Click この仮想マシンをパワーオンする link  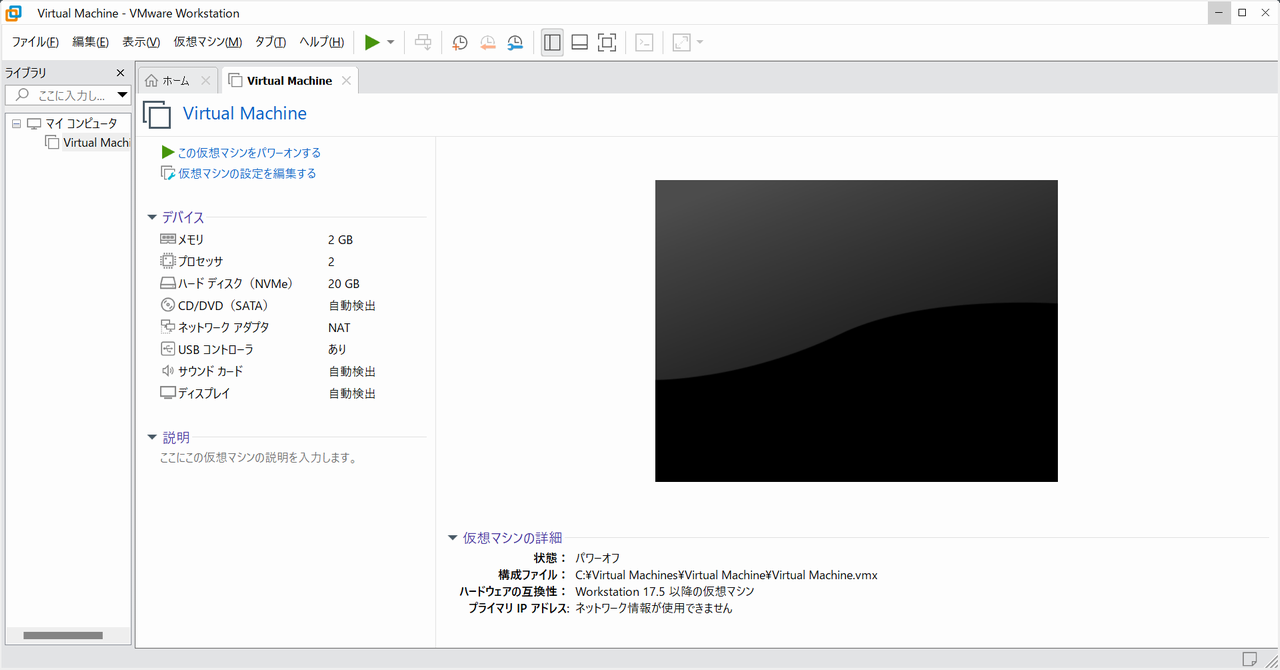click(x=248, y=153)
